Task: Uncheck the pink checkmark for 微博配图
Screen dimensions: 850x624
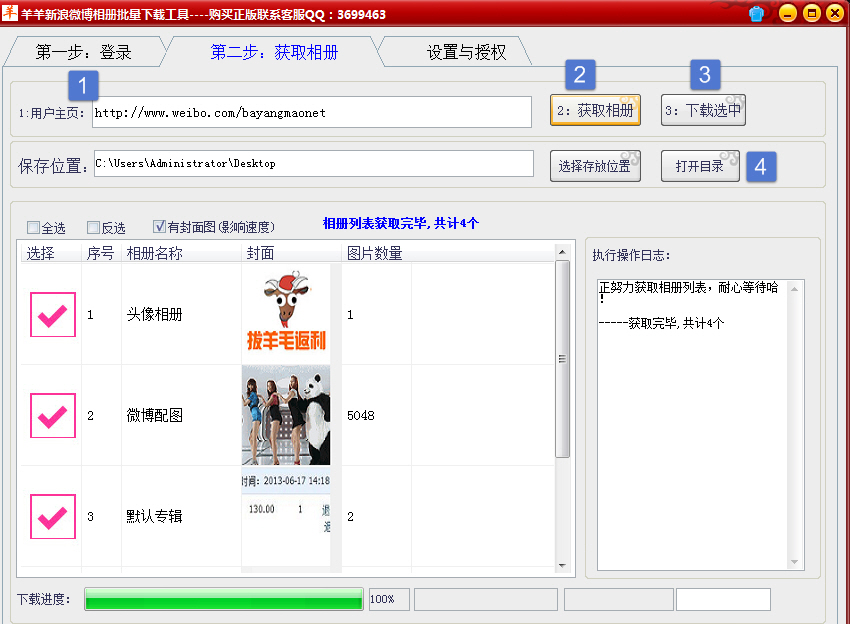Action: click(x=52, y=416)
